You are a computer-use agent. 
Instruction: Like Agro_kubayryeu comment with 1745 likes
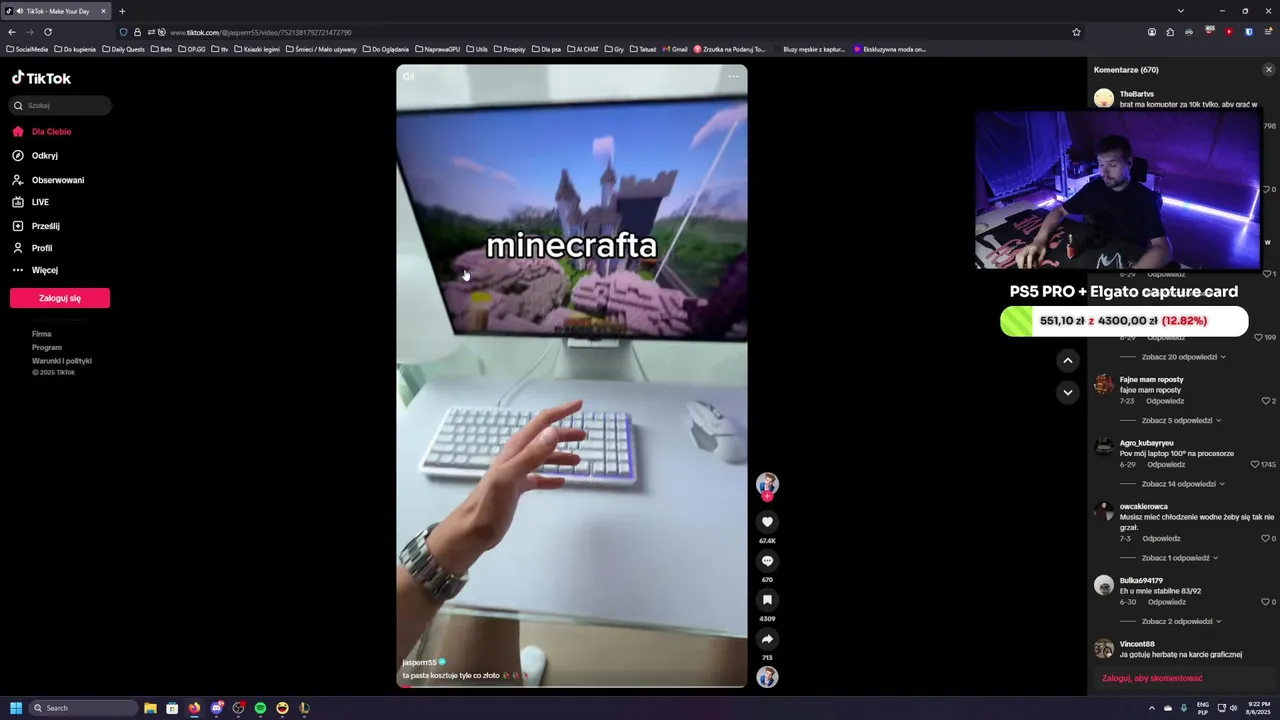1255,465
